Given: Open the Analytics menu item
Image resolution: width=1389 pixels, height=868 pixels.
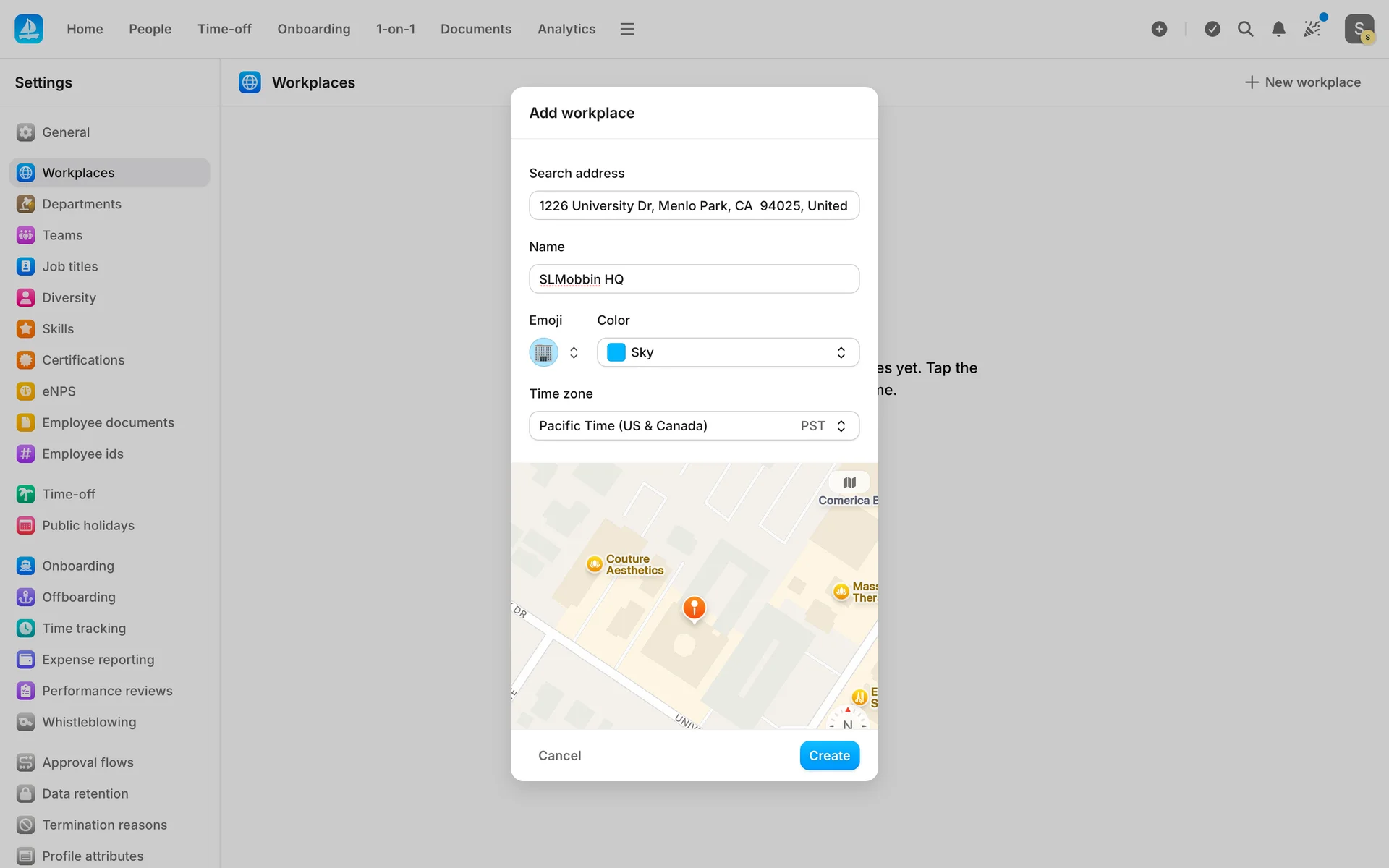Looking at the screenshot, I should coord(566,29).
